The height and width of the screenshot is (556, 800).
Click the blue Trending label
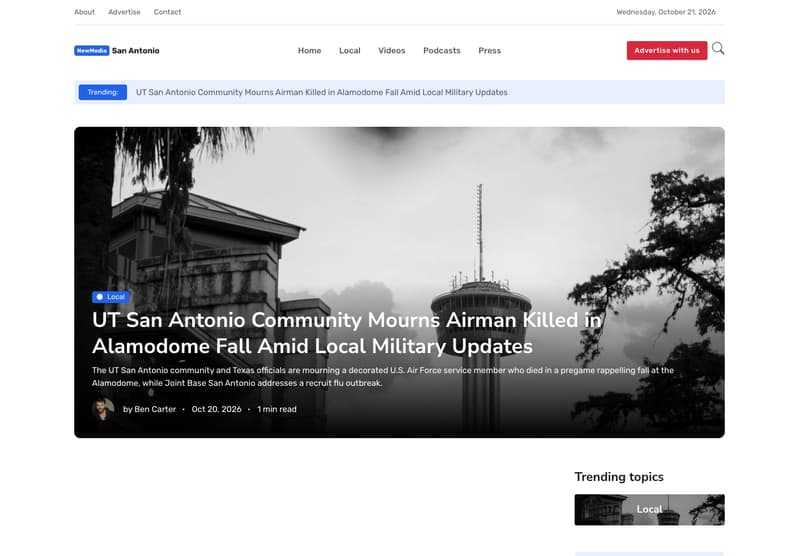(103, 92)
